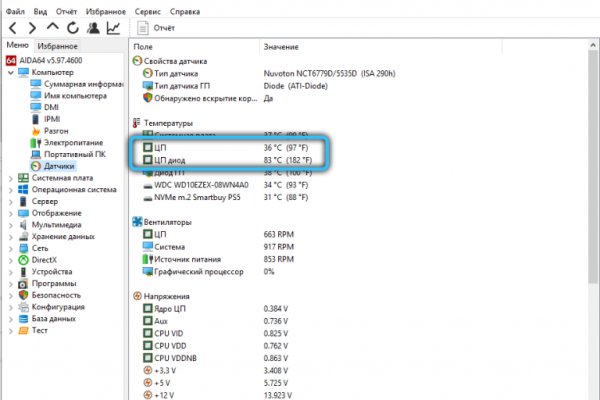Expand the Операционная система node

11,189
